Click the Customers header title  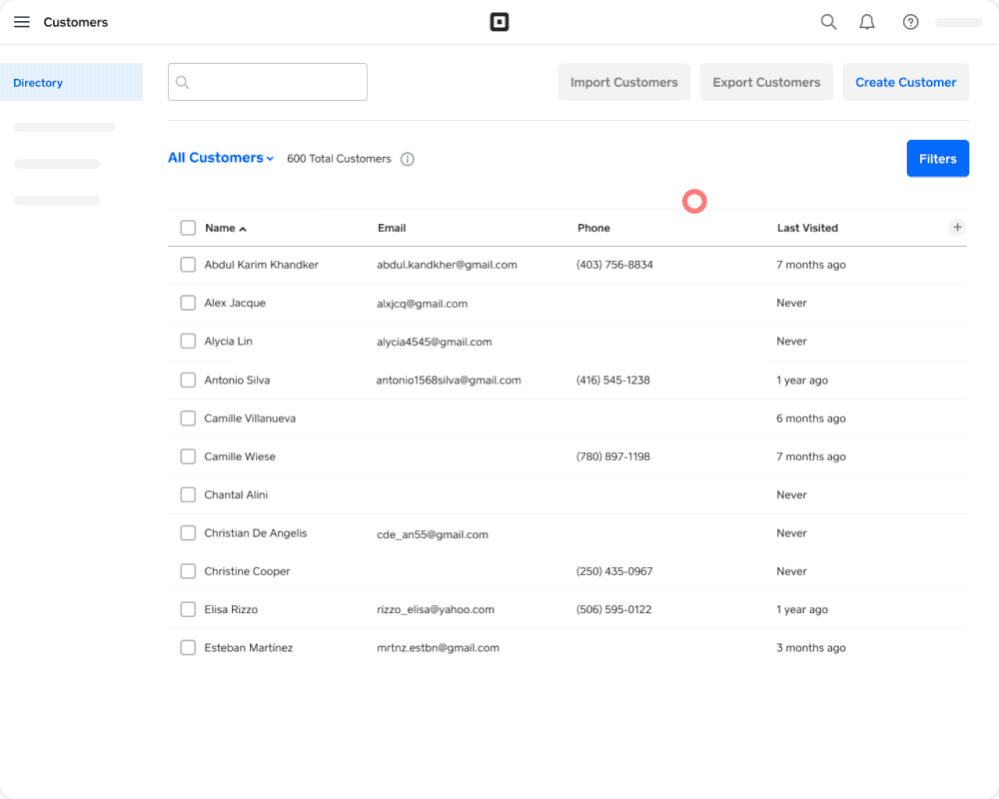[76, 22]
